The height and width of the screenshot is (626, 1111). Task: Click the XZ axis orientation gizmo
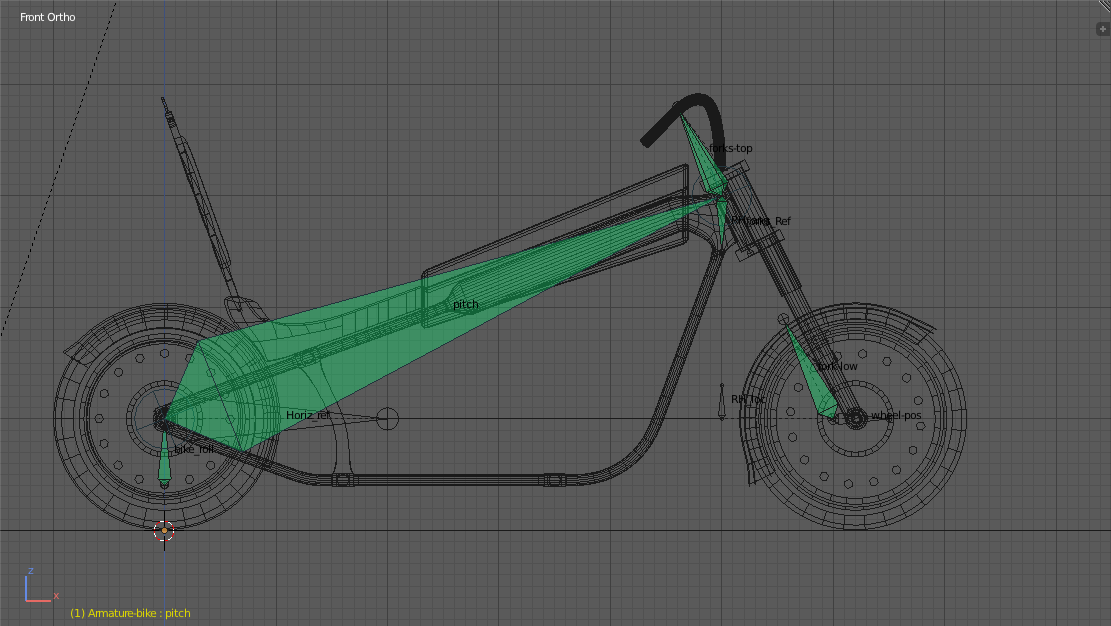pos(36,588)
